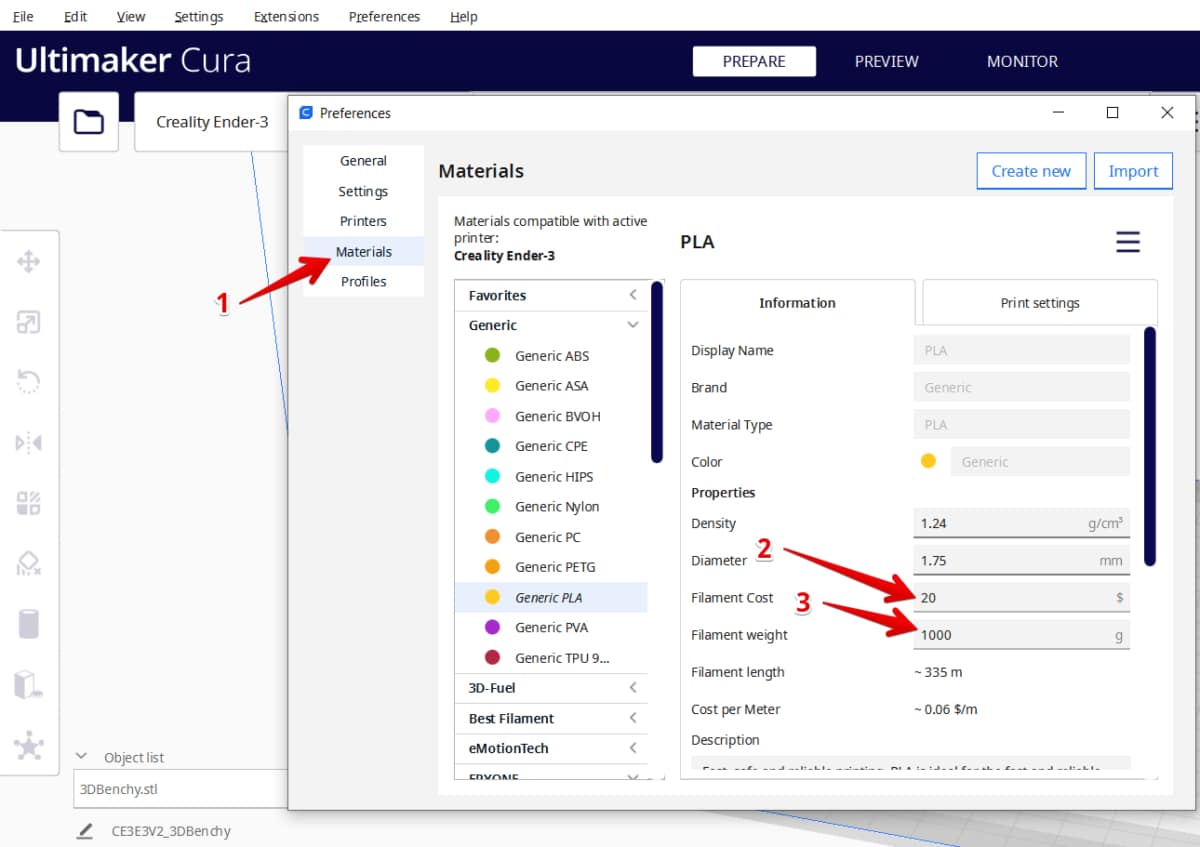The image size is (1200, 847).
Task: Select the Mirror tool in left toolbar
Action: point(29,443)
